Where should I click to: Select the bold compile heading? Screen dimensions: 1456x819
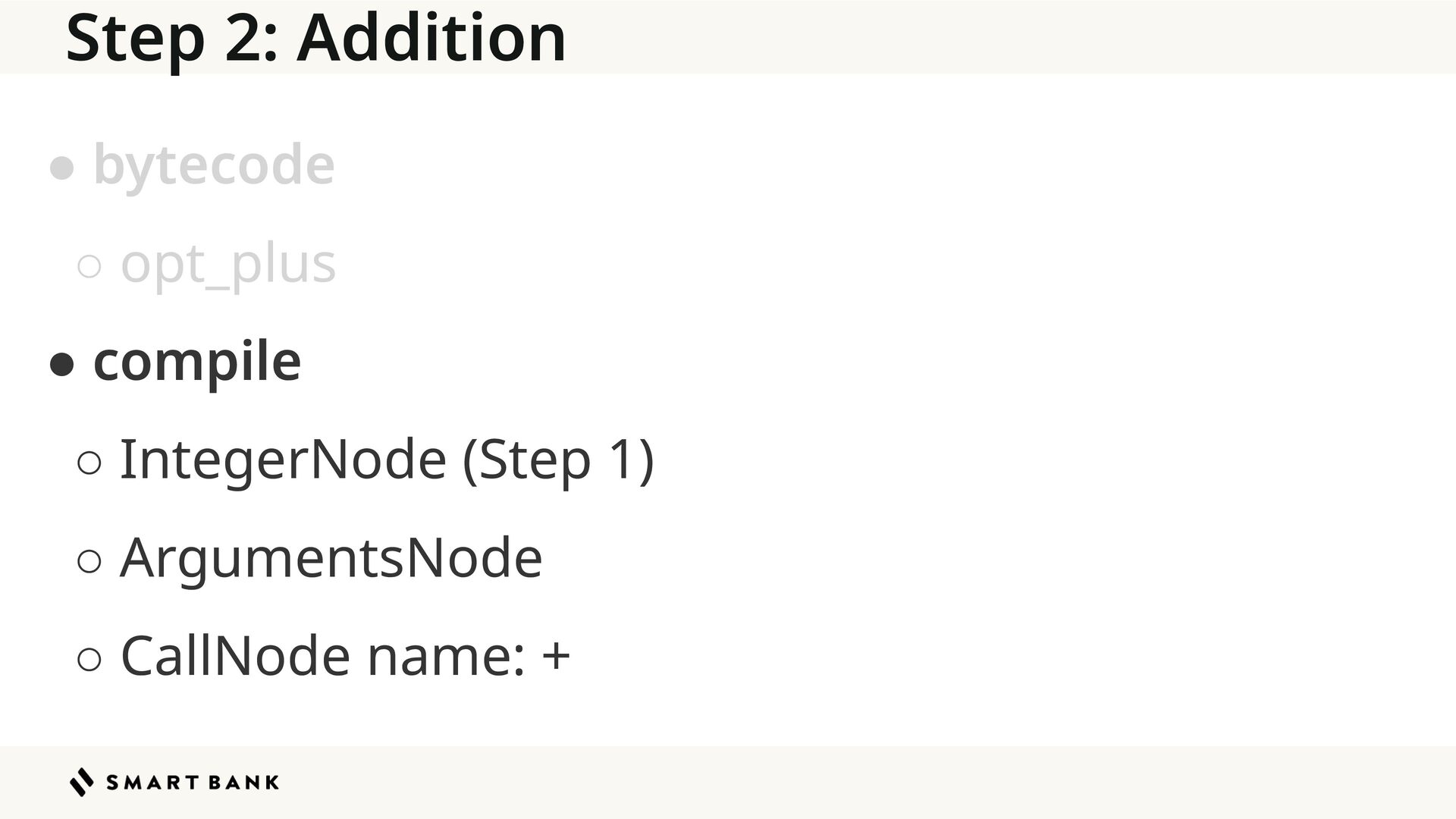coord(196,361)
